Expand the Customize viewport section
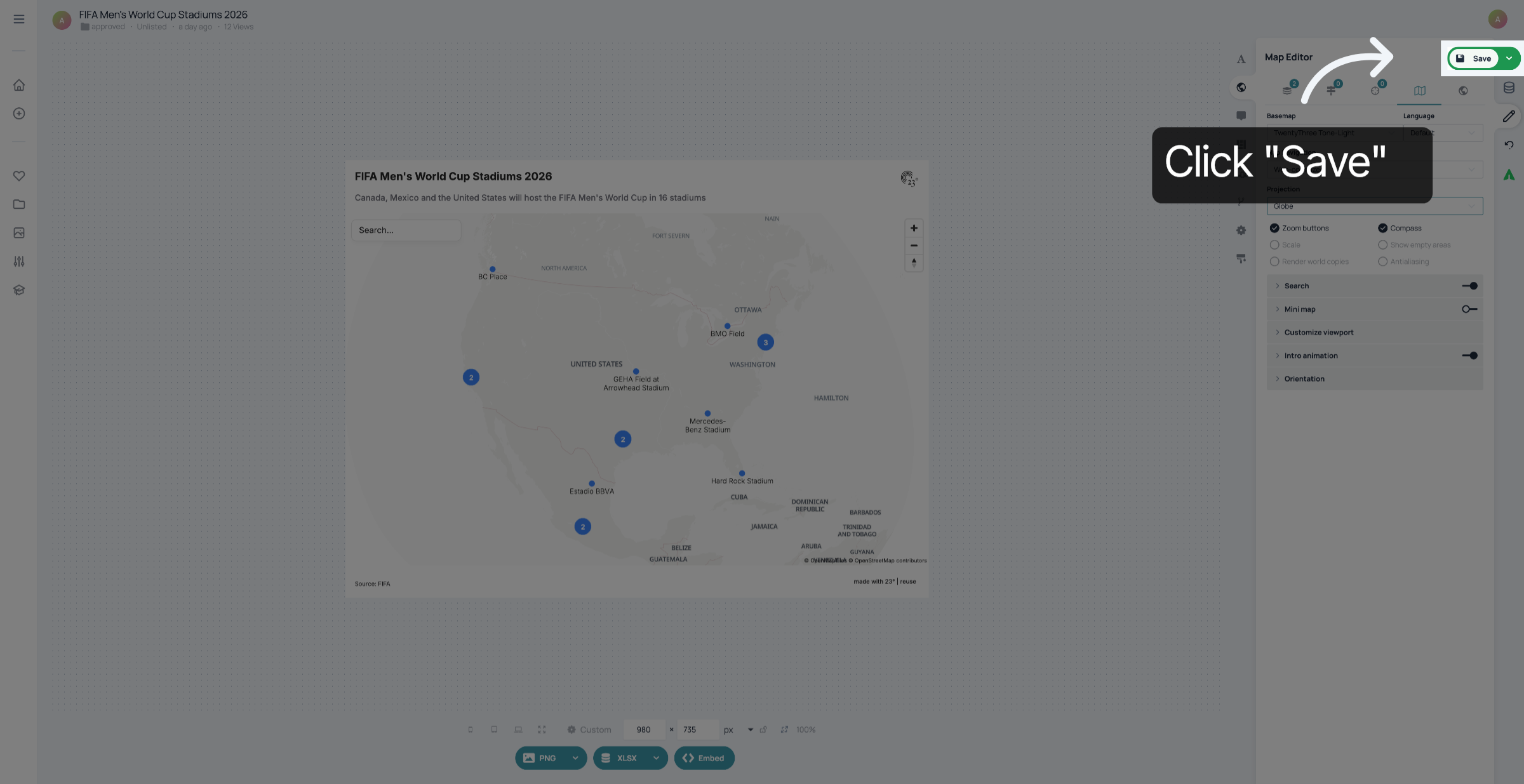The width and height of the screenshot is (1524, 784). tap(1374, 333)
